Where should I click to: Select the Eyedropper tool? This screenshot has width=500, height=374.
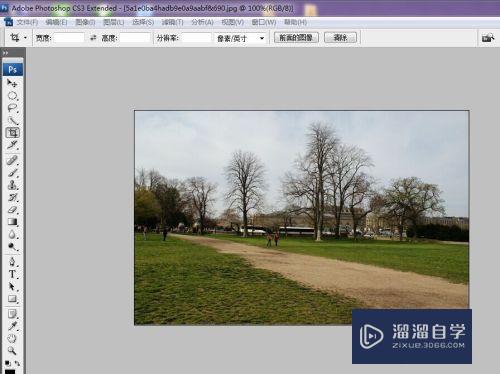click(x=12, y=326)
